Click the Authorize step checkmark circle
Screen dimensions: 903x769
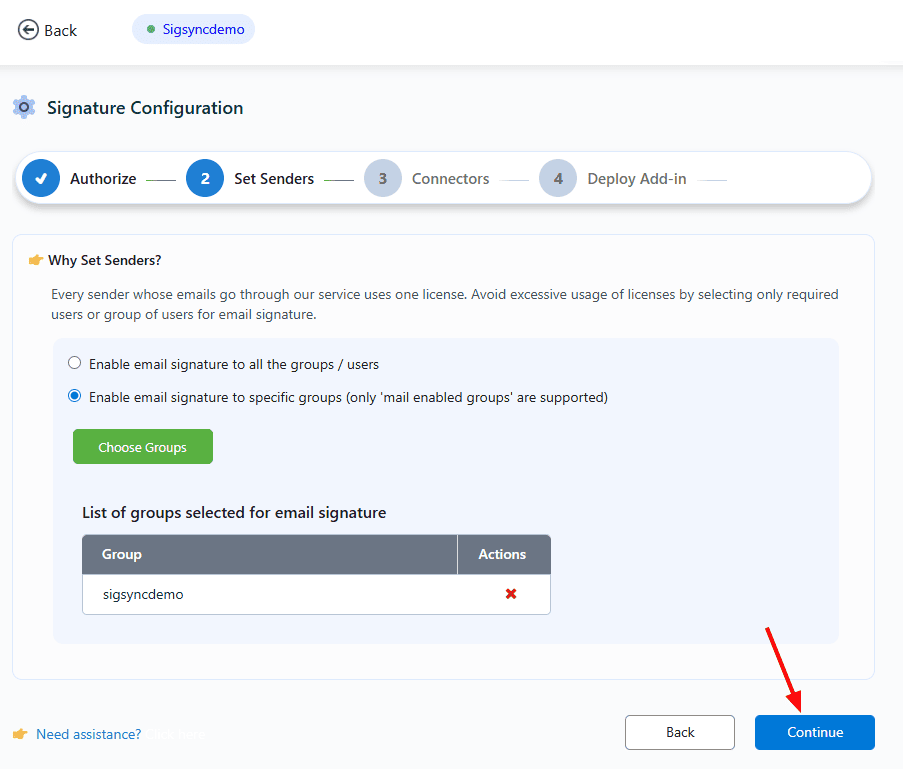coord(41,179)
